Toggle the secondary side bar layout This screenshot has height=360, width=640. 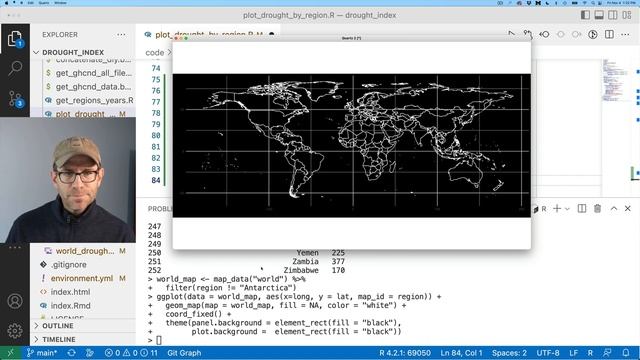[613, 15]
